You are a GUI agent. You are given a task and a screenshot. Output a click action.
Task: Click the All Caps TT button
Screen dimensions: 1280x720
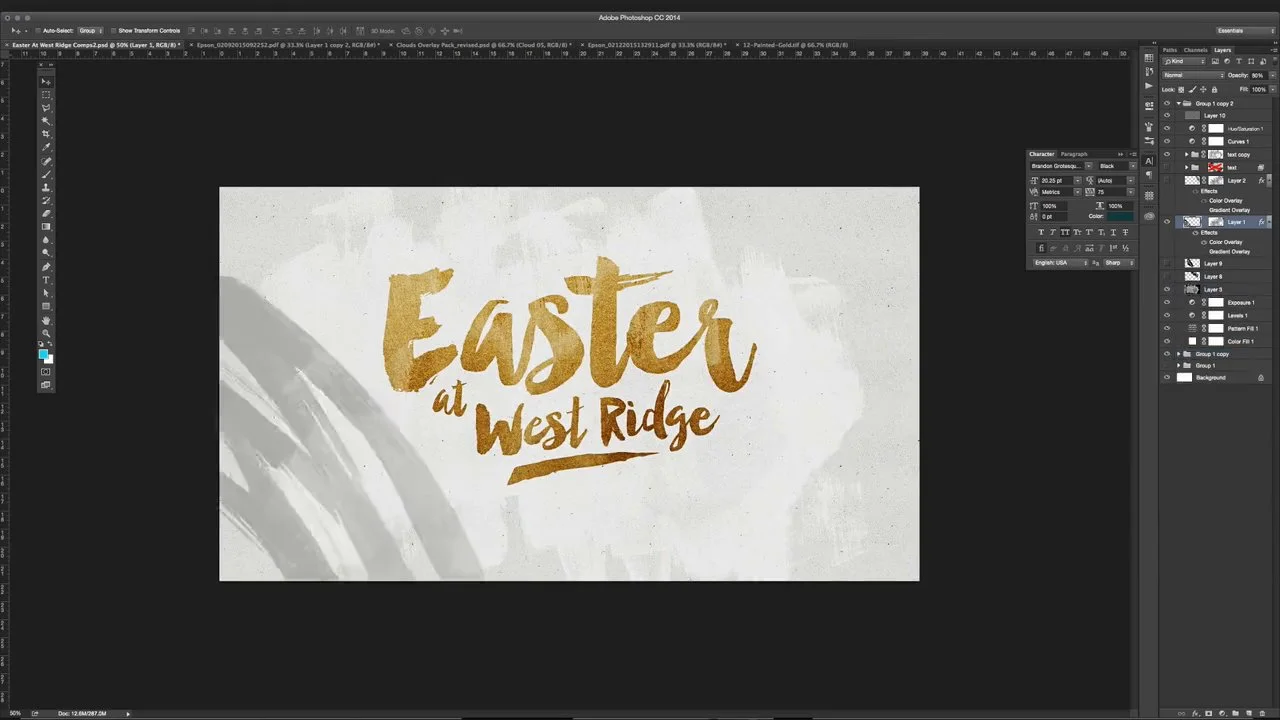pyautogui.click(x=1065, y=232)
